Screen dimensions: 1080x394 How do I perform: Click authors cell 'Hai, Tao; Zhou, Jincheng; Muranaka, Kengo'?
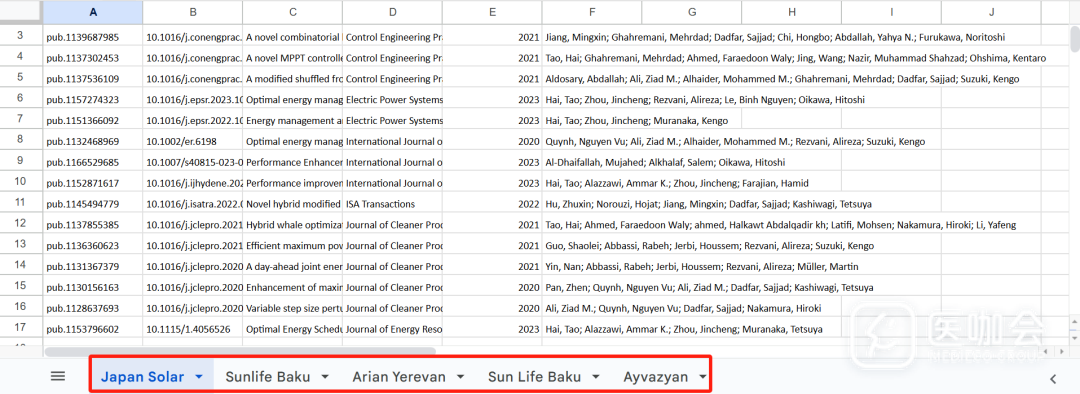[636, 121]
